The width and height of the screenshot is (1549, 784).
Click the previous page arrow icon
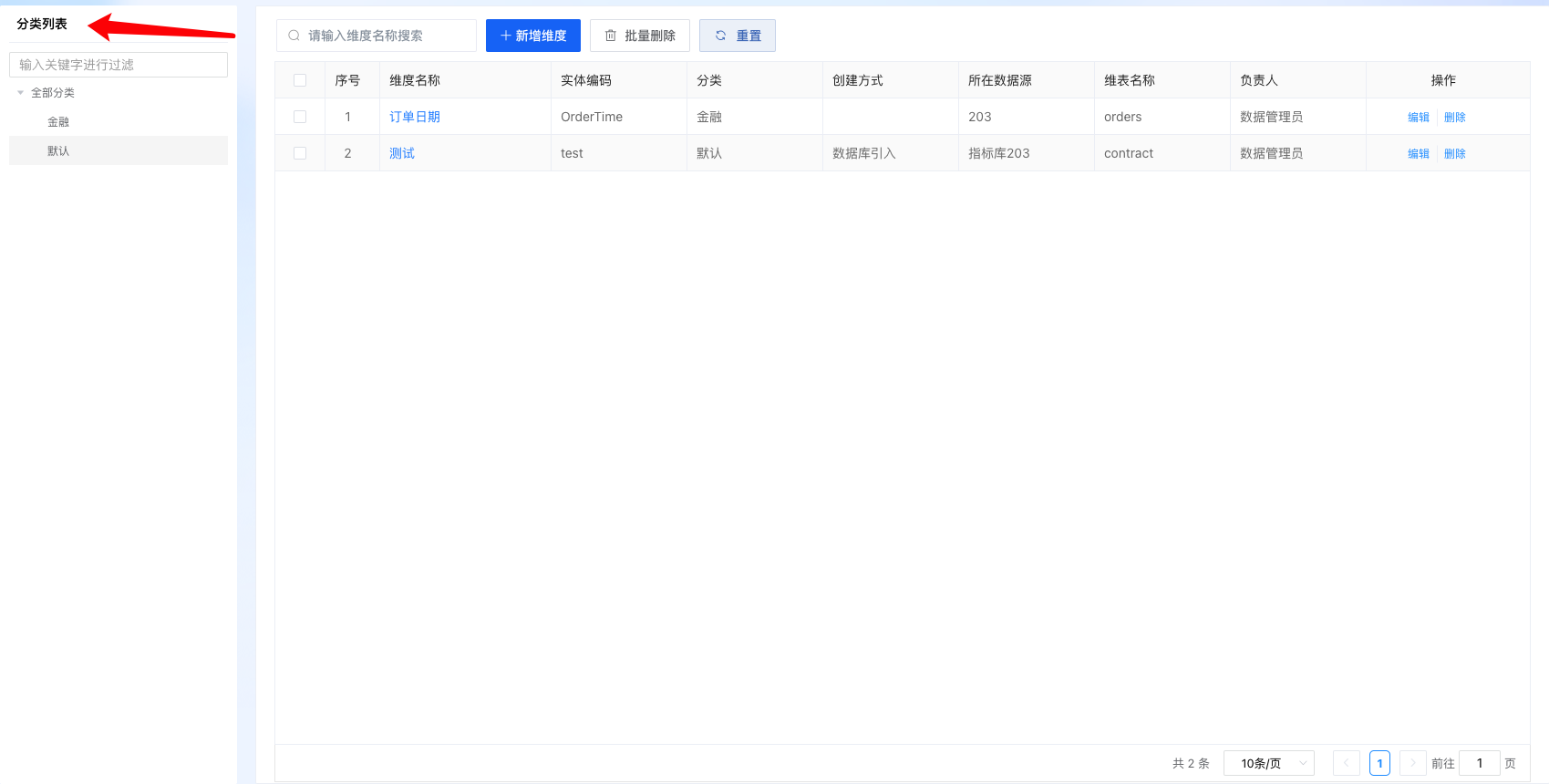pos(1346,763)
